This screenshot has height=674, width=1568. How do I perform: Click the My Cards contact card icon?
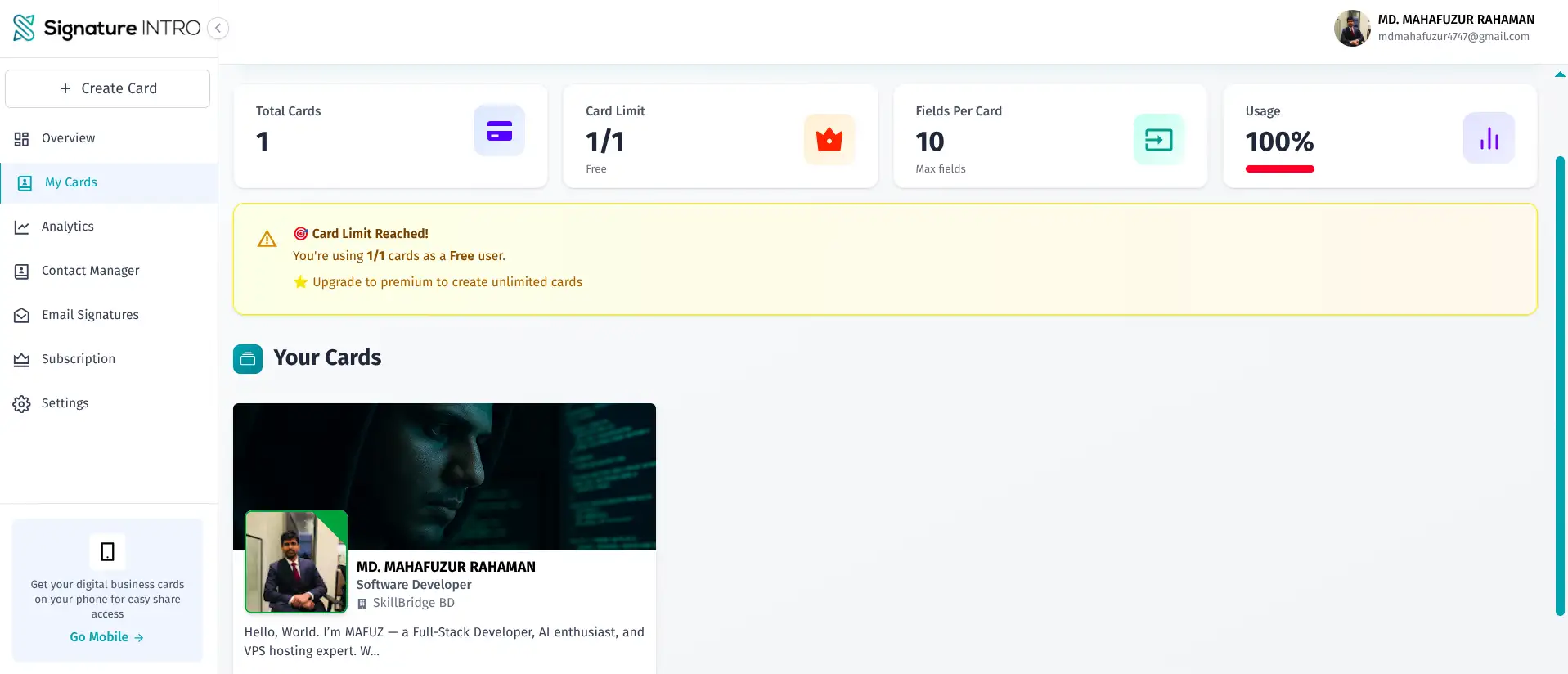tap(25, 183)
